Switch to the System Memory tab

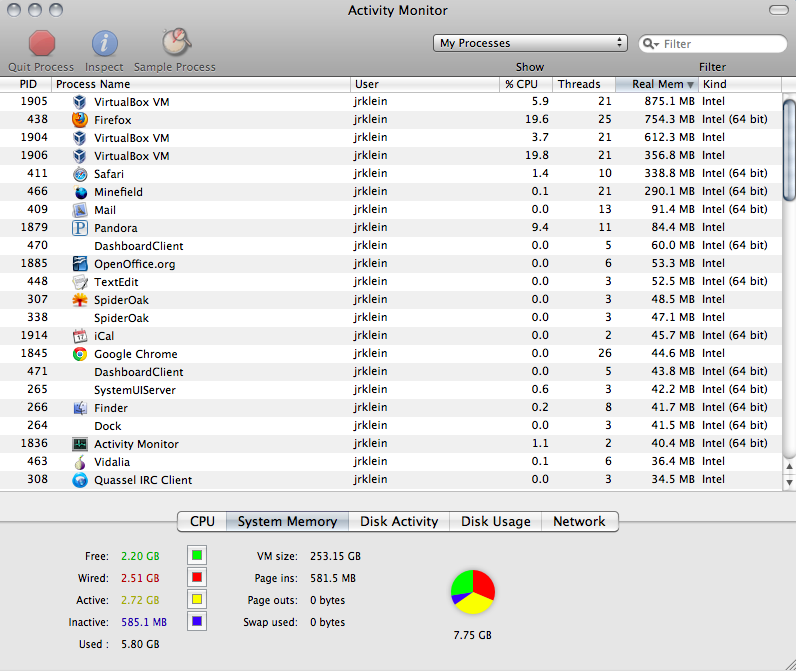coord(287,521)
